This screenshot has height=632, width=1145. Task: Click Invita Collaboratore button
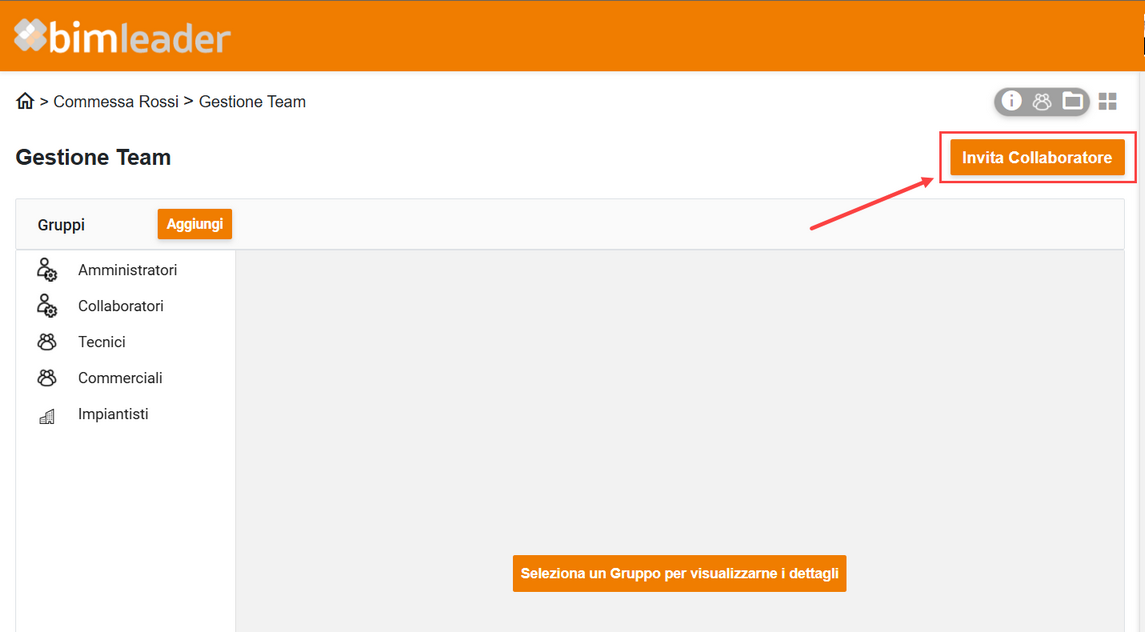pyautogui.click(x=1037, y=157)
